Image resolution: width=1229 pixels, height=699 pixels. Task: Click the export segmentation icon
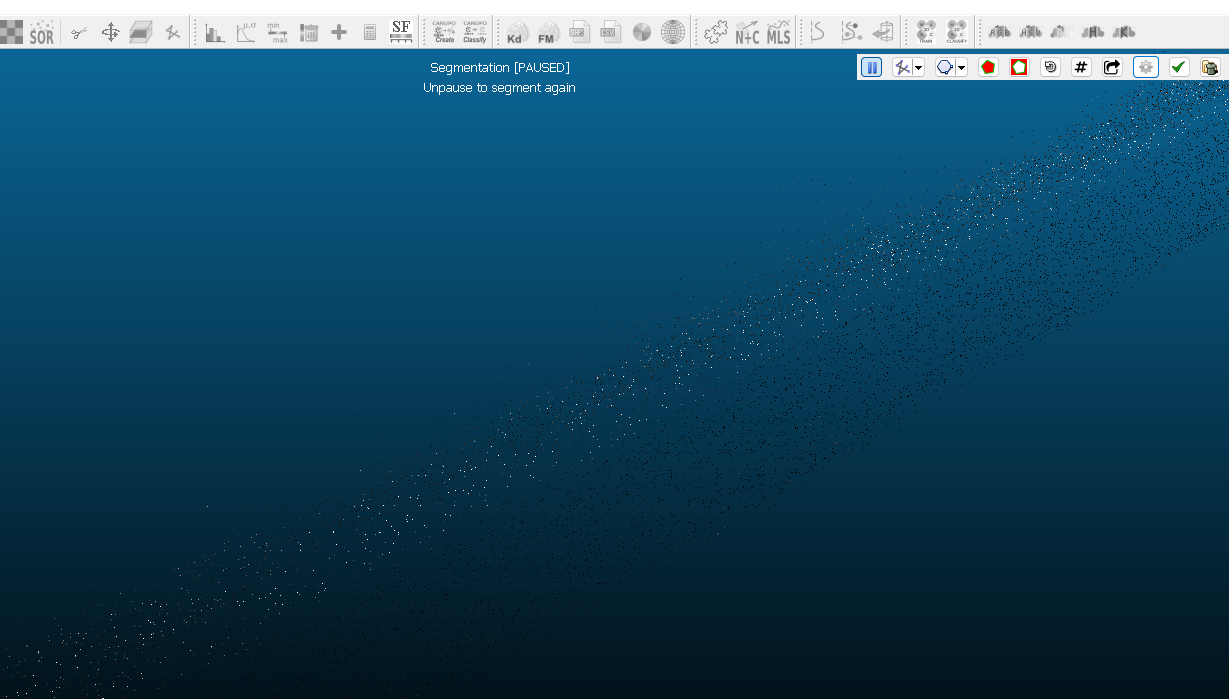click(x=1112, y=66)
